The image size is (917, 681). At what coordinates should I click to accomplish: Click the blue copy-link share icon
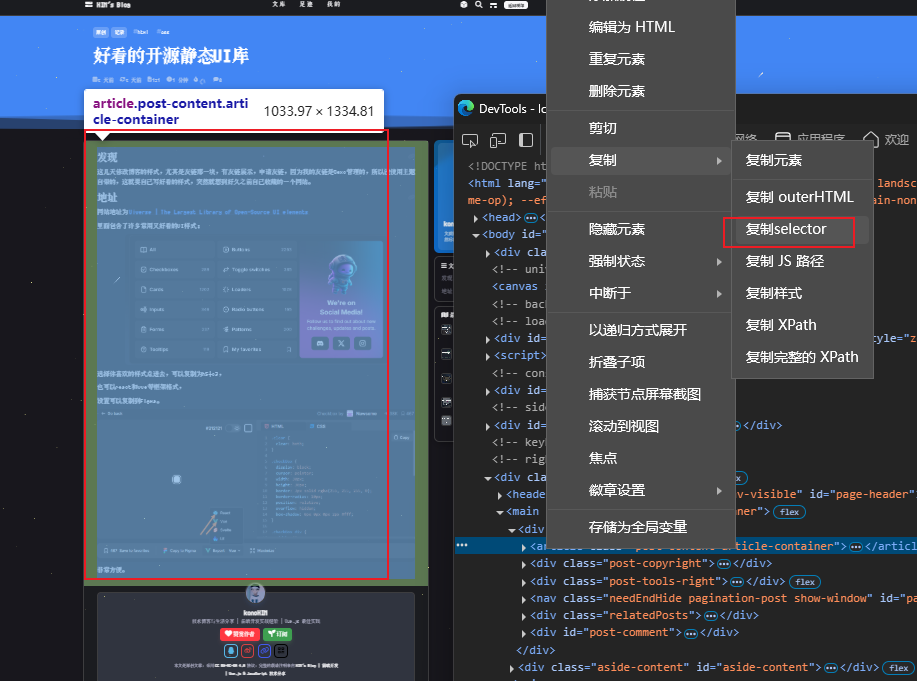click(264, 651)
